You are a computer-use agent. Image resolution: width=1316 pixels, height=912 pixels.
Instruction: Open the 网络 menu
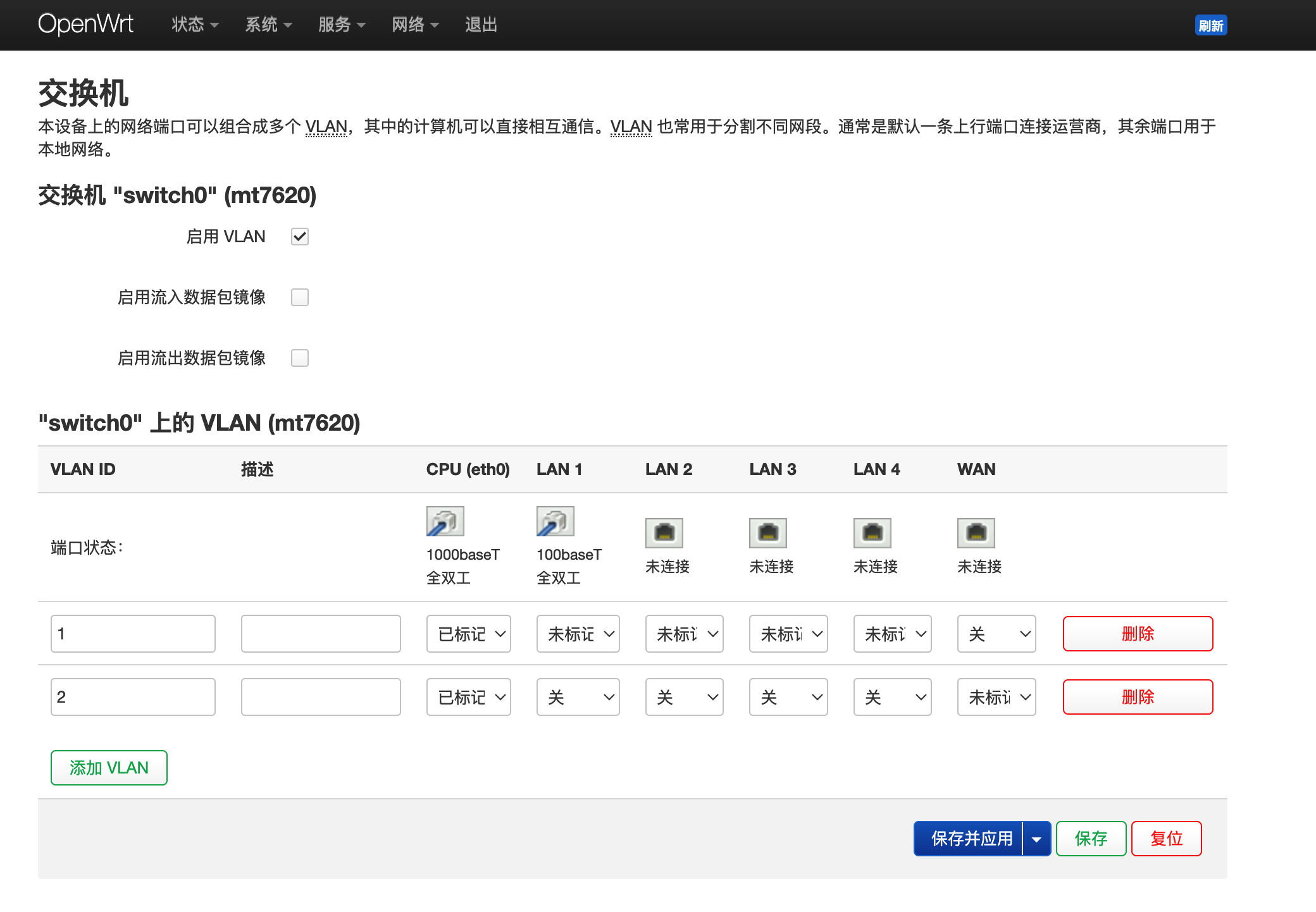pyautogui.click(x=414, y=25)
